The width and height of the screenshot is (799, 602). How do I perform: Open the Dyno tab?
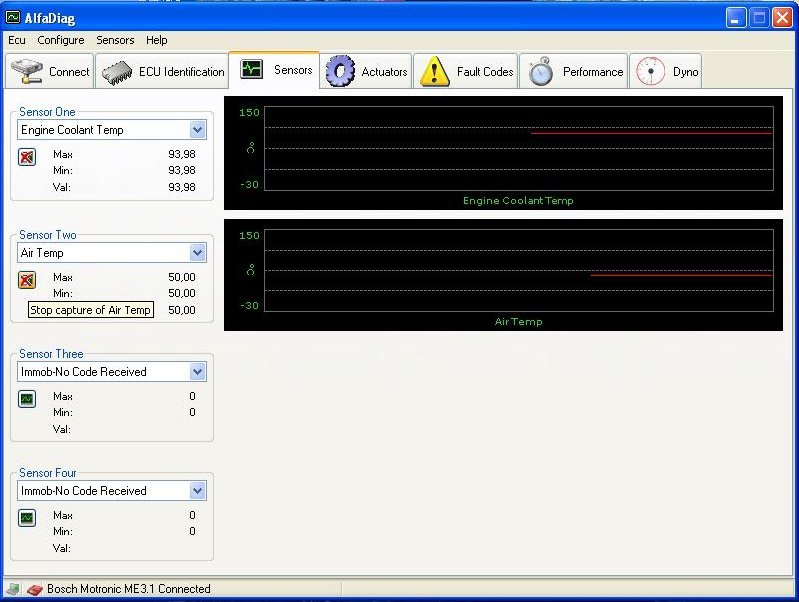(667, 72)
